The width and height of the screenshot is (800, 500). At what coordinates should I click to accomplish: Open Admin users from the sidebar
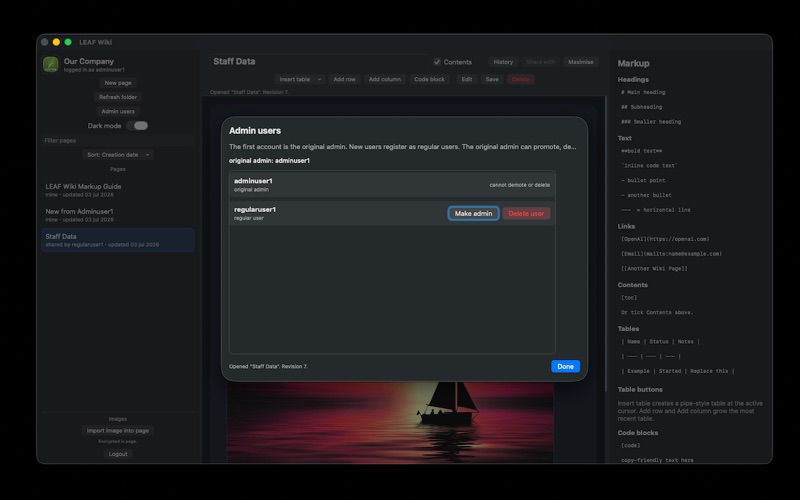[x=118, y=111]
